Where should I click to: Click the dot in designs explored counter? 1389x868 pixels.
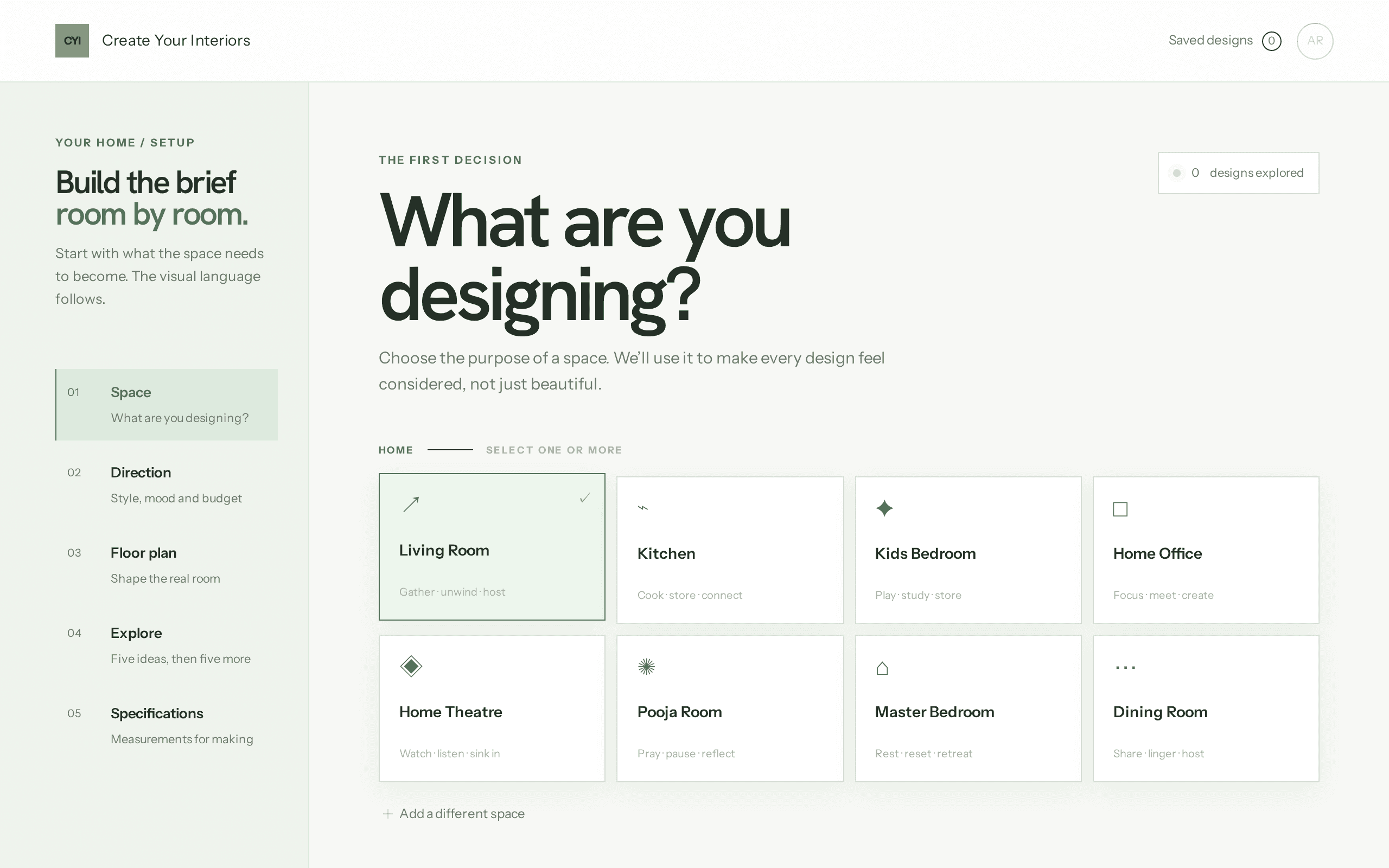pos(1176,173)
